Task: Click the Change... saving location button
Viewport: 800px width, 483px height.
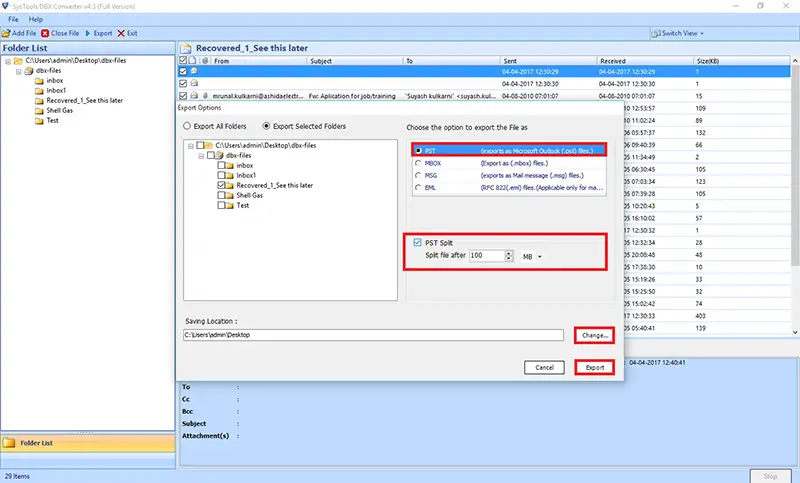Action: pos(594,336)
